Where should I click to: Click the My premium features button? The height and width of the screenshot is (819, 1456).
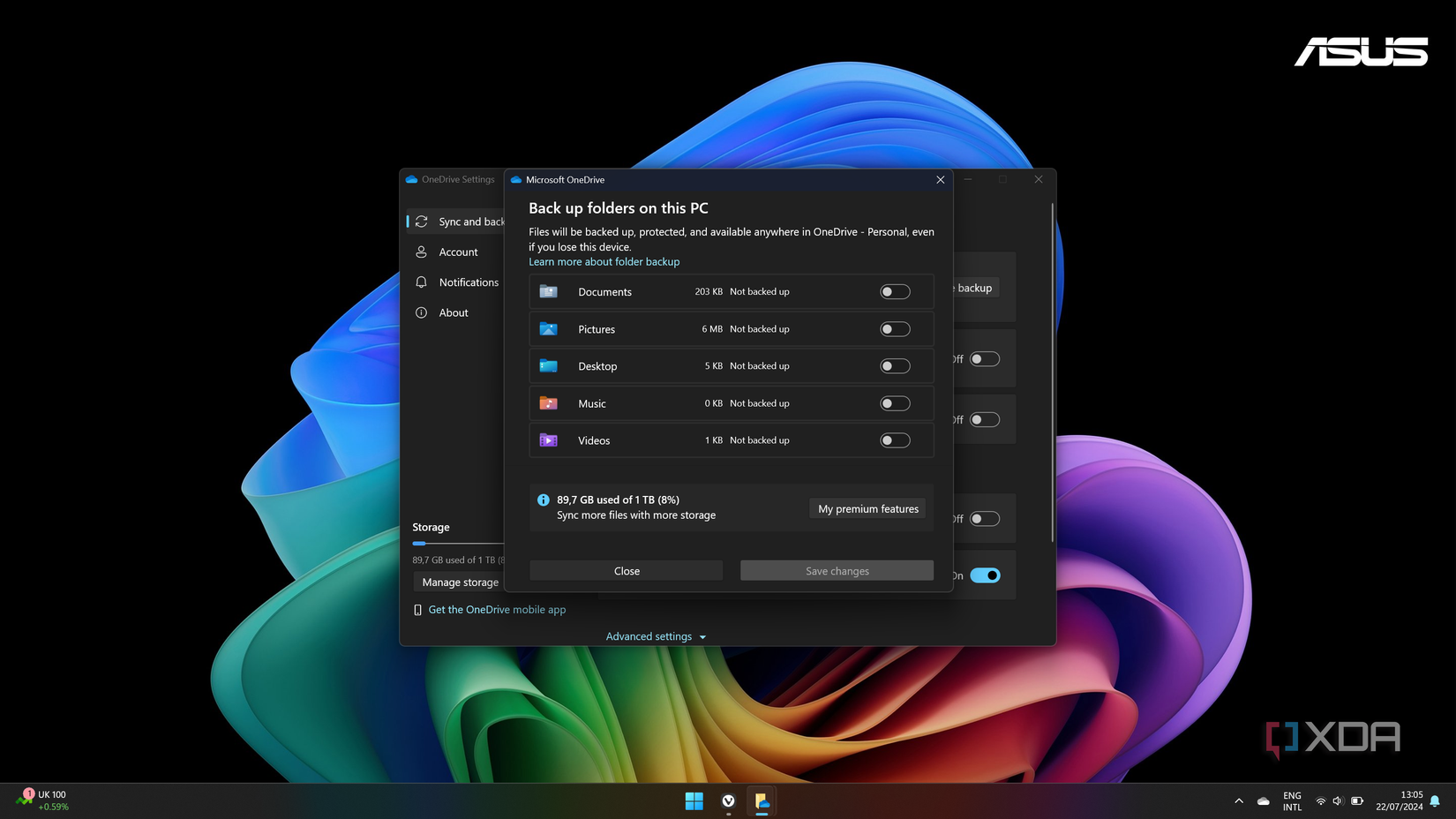[867, 509]
